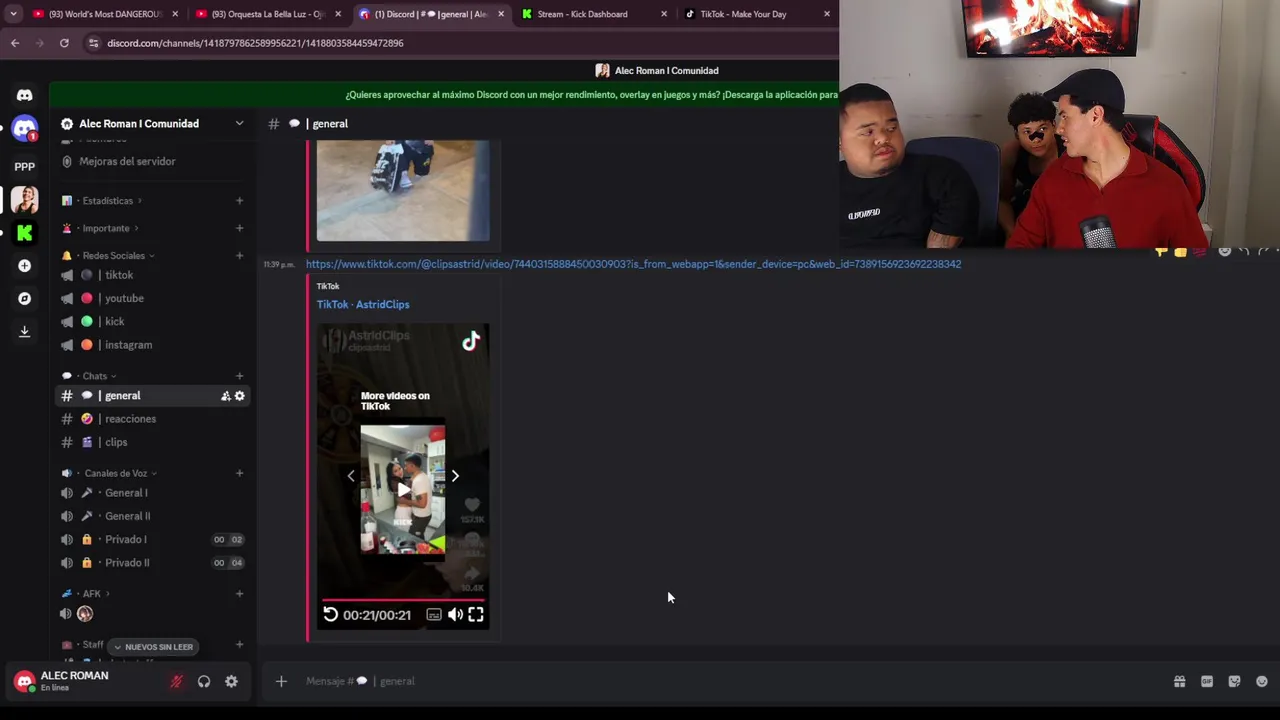Image resolution: width=1280 pixels, height=720 pixels.
Task: Open the GIF picker icon
Action: pyautogui.click(x=1207, y=681)
